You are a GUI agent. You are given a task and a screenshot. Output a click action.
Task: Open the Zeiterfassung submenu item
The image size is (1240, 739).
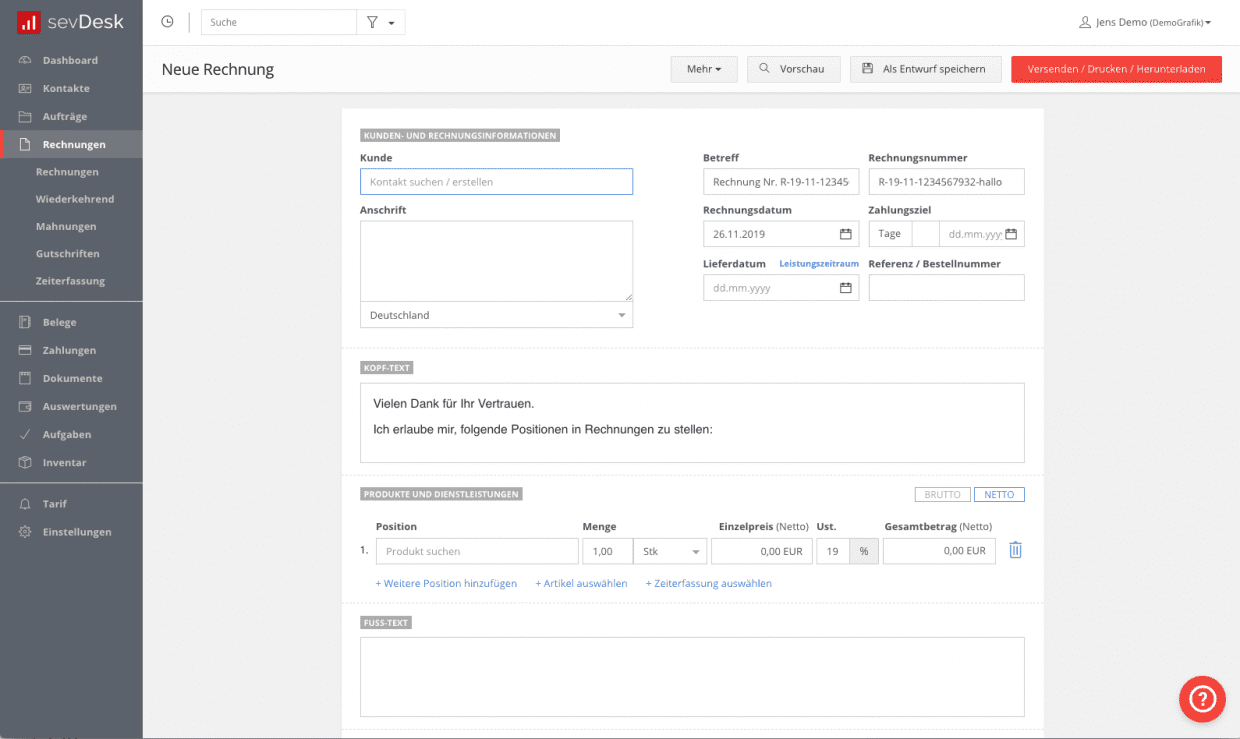[x=70, y=281]
